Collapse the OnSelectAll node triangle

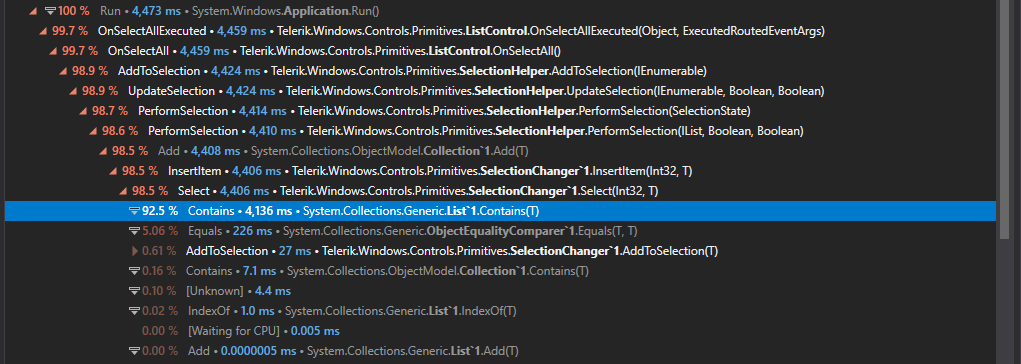point(53,51)
